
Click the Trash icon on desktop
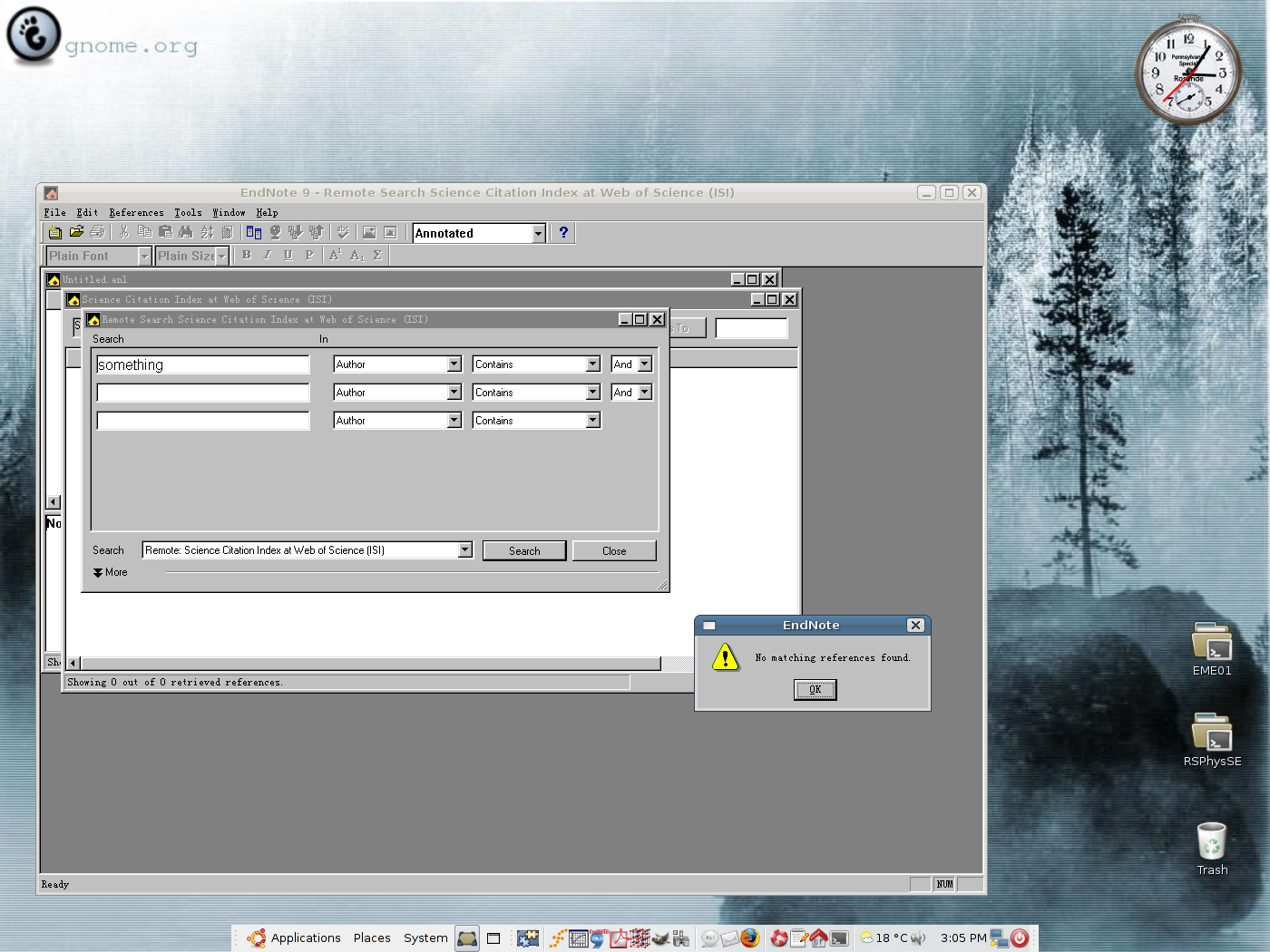[x=1212, y=849]
